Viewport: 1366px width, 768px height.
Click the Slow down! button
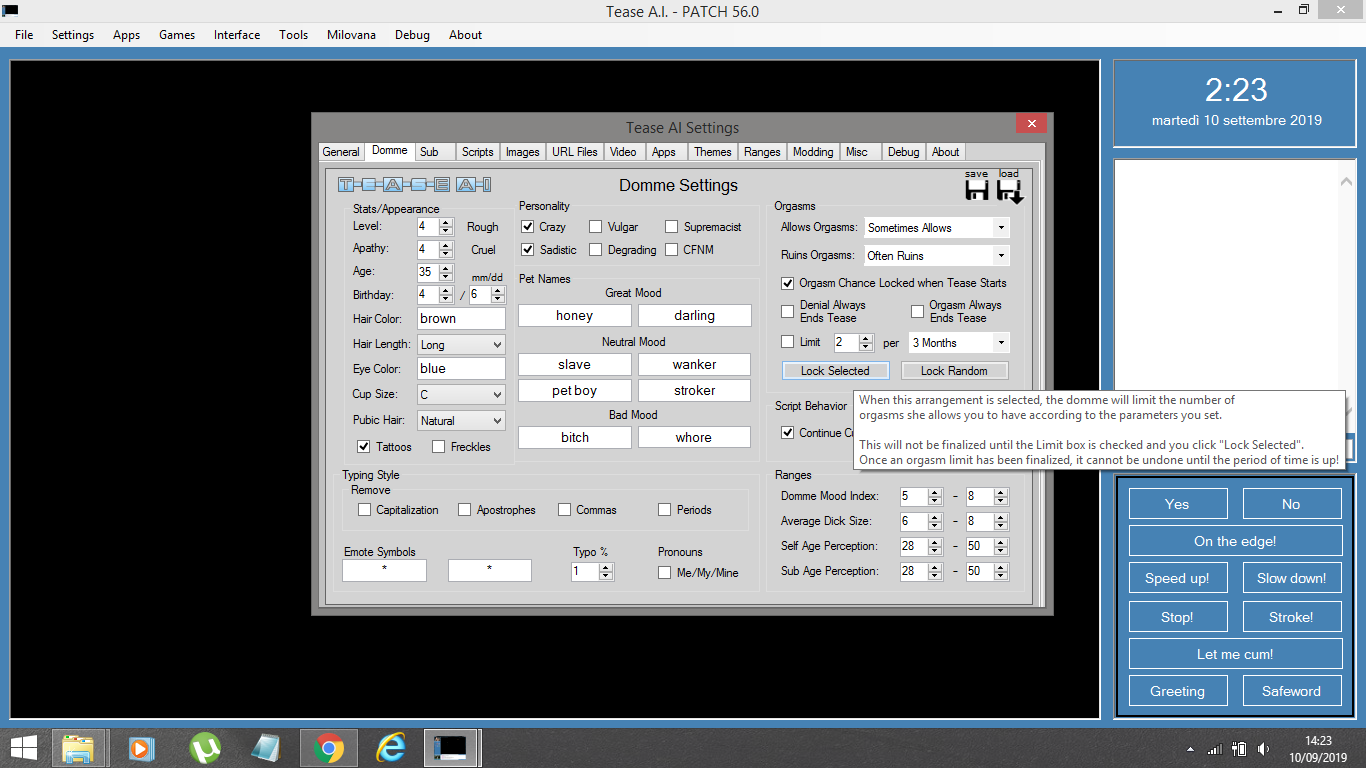click(1291, 578)
